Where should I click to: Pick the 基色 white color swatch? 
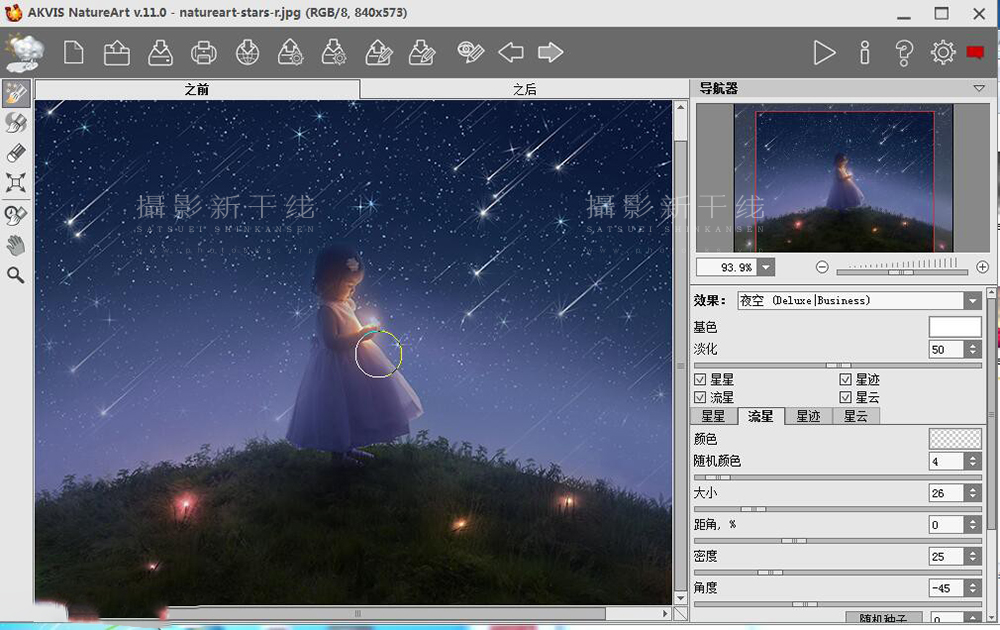tap(955, 327)
